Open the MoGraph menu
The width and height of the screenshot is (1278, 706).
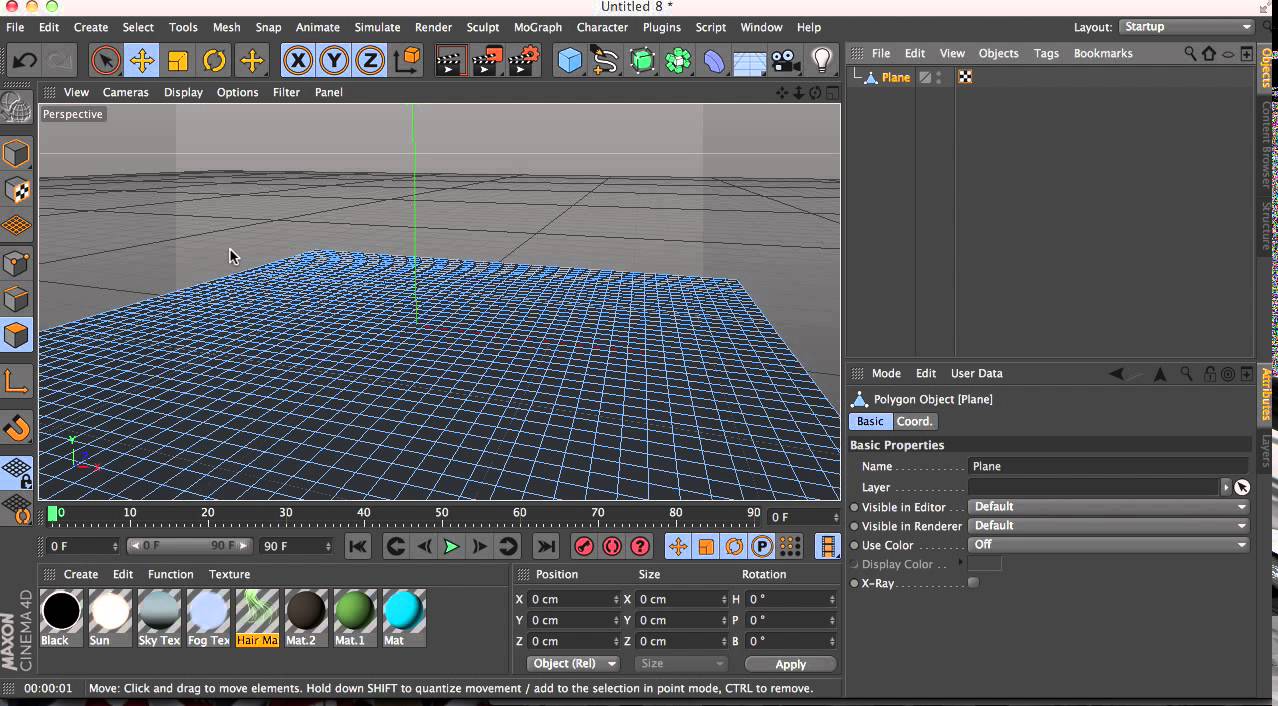(x=538, y=27)
